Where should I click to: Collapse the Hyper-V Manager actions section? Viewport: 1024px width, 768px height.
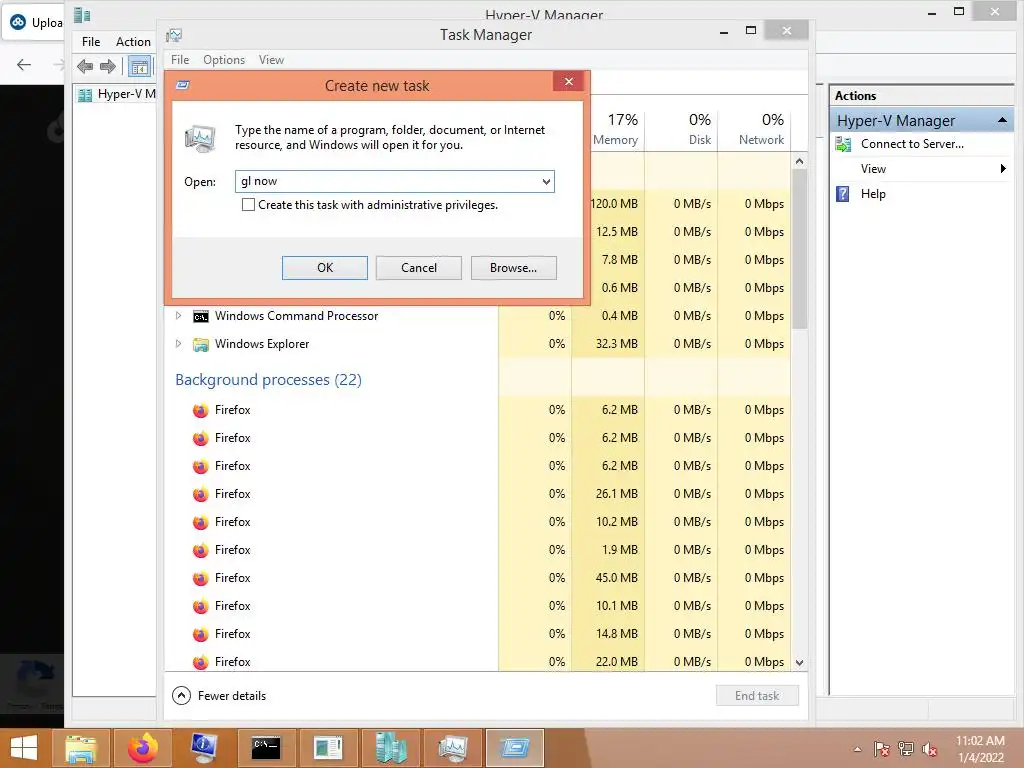point(1002,121)
